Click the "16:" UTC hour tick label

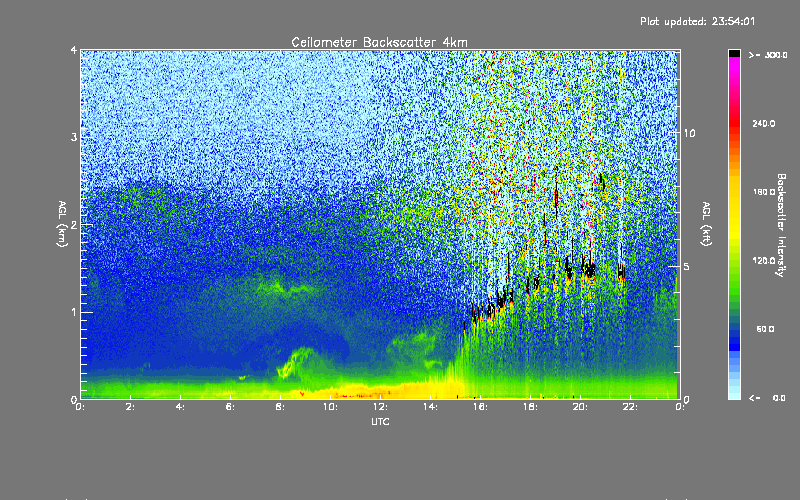[x=481, y=407]
